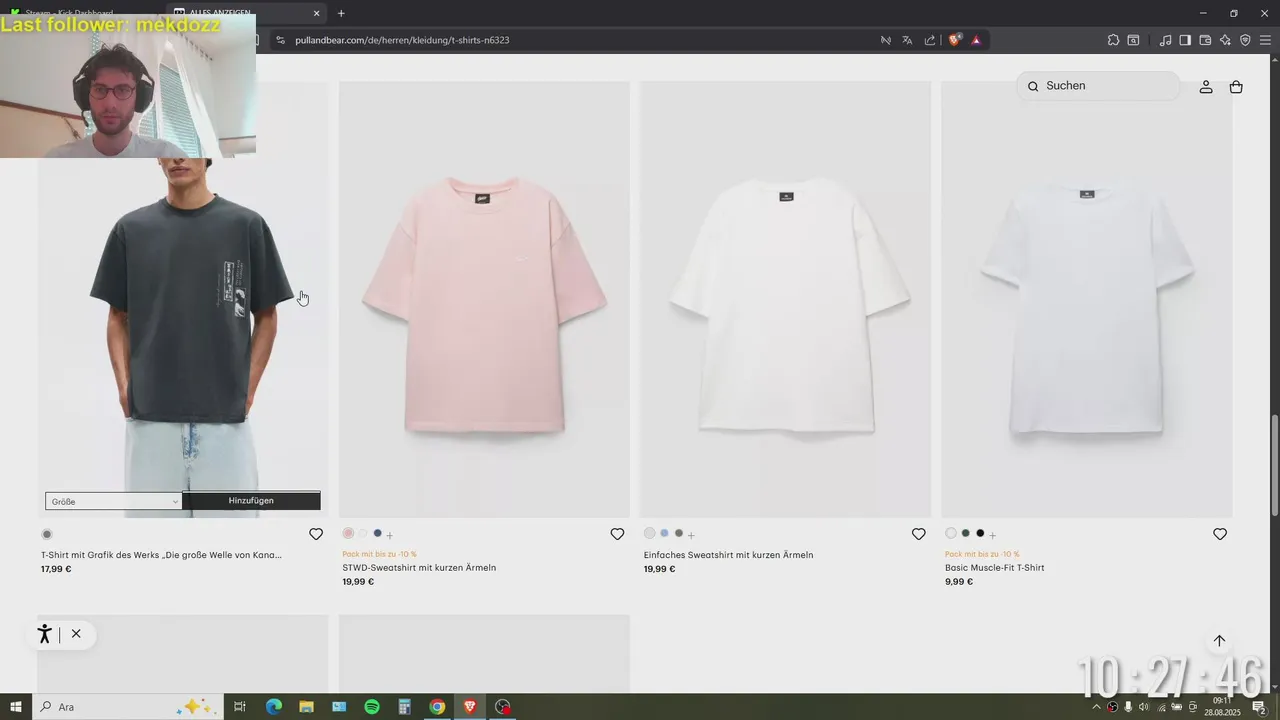Show more colors for the STWD-Sweatshirt
This screenshot has height=720, width=1280.
tap(390, 535)
